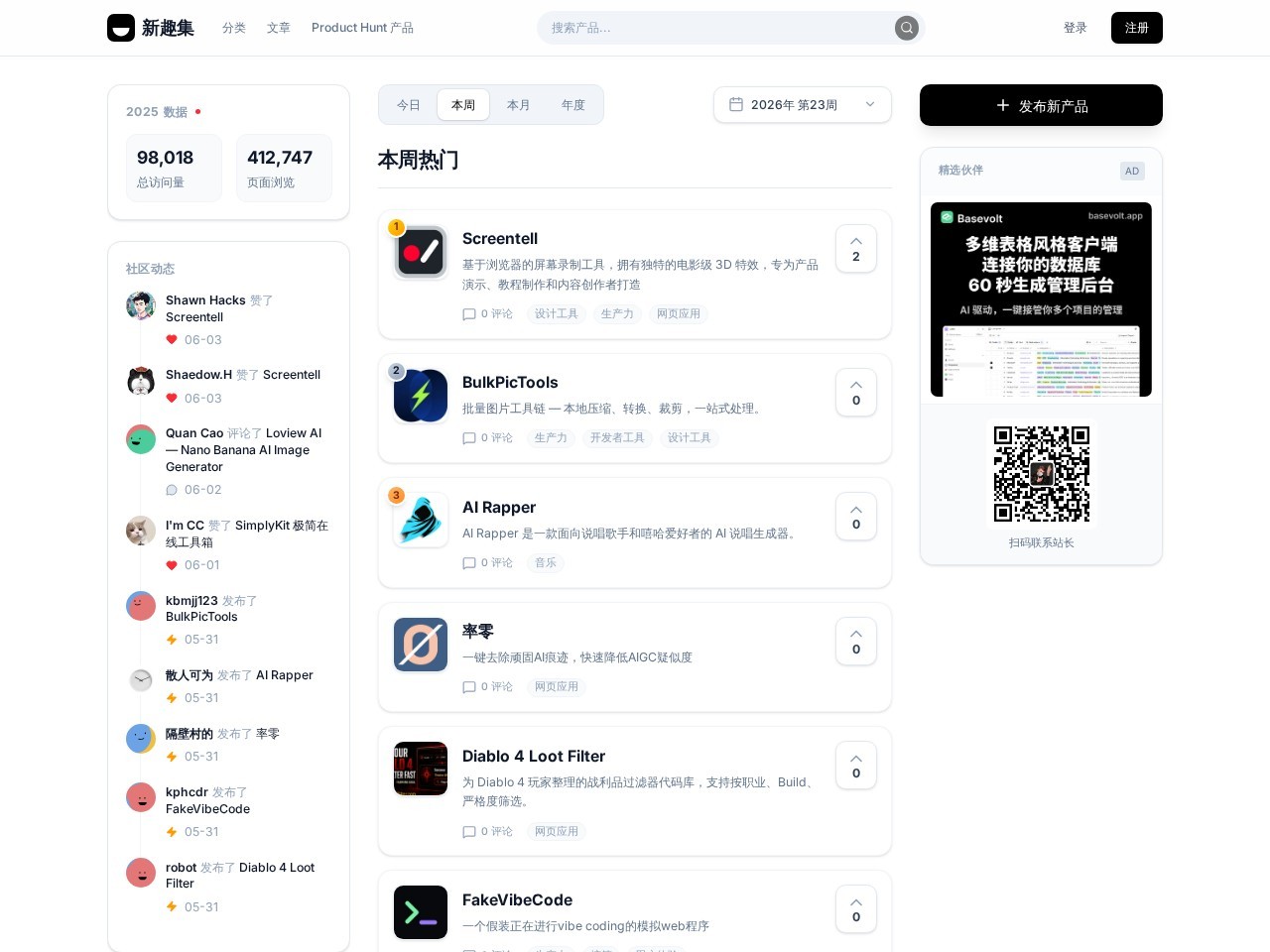Viewport: 1270px width, 952px height.
Task: Click comment icon on Screentell card
Action: [469, 314]
